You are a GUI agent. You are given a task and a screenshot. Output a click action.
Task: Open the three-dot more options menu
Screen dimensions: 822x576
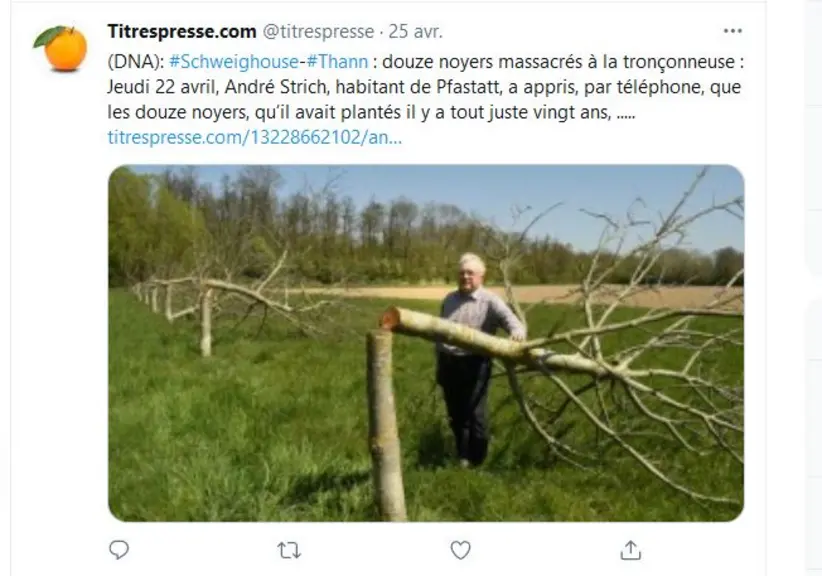pos(732,31)
